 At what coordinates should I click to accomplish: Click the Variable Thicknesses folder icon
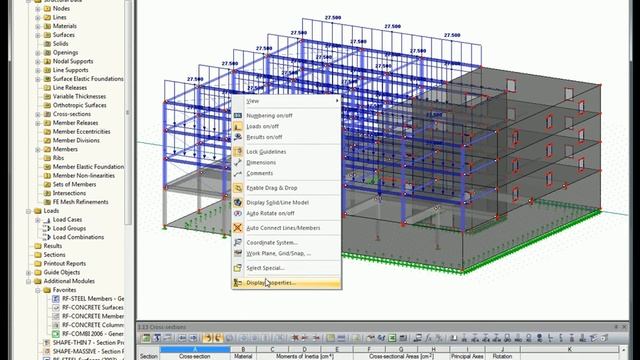[x=47, y=96]
